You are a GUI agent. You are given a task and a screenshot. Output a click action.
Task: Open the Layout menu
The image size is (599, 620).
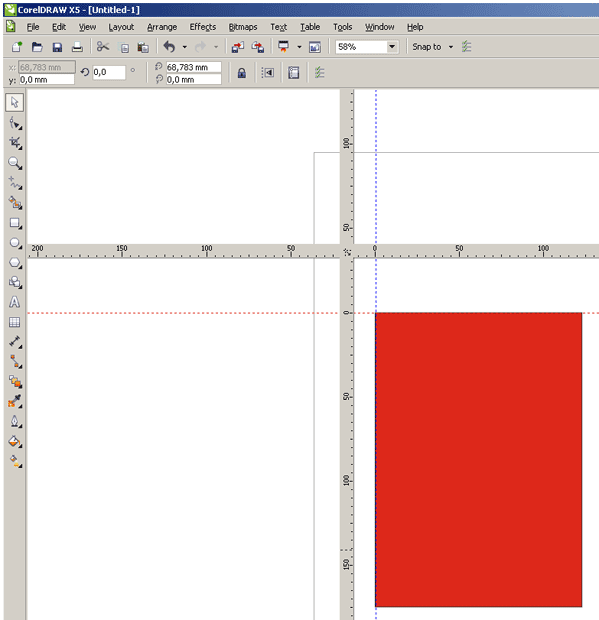pos(121,27)
